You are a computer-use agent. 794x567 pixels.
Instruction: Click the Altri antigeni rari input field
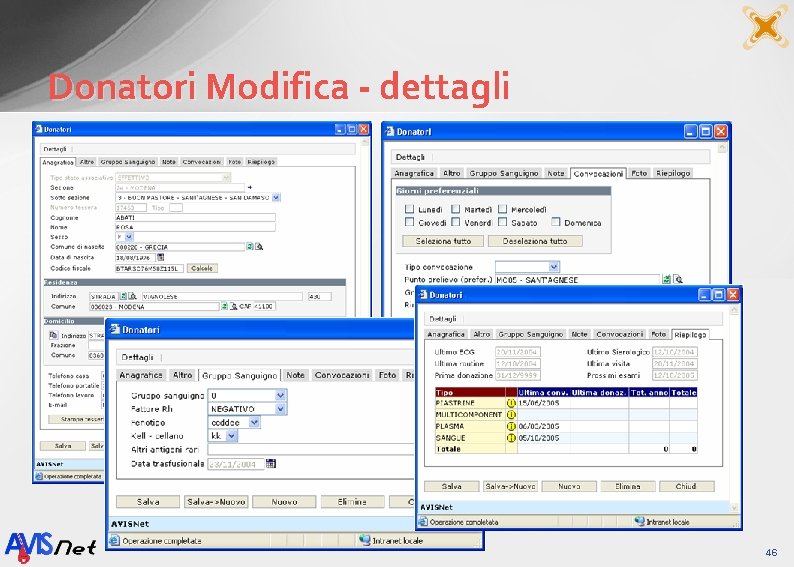pyautogui.click(x=310, y=449)
